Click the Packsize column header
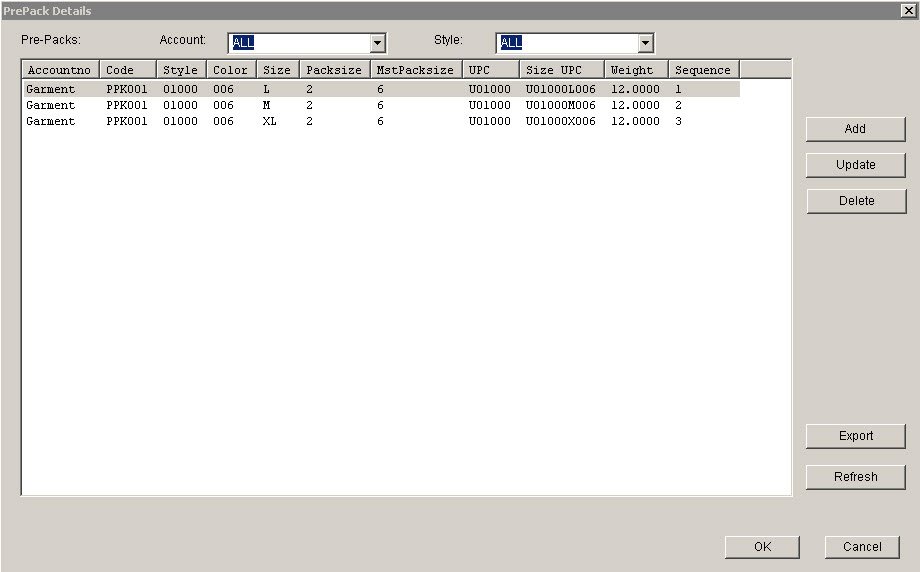This screenshot has width=920, height=572. click(x=334, y=70)
